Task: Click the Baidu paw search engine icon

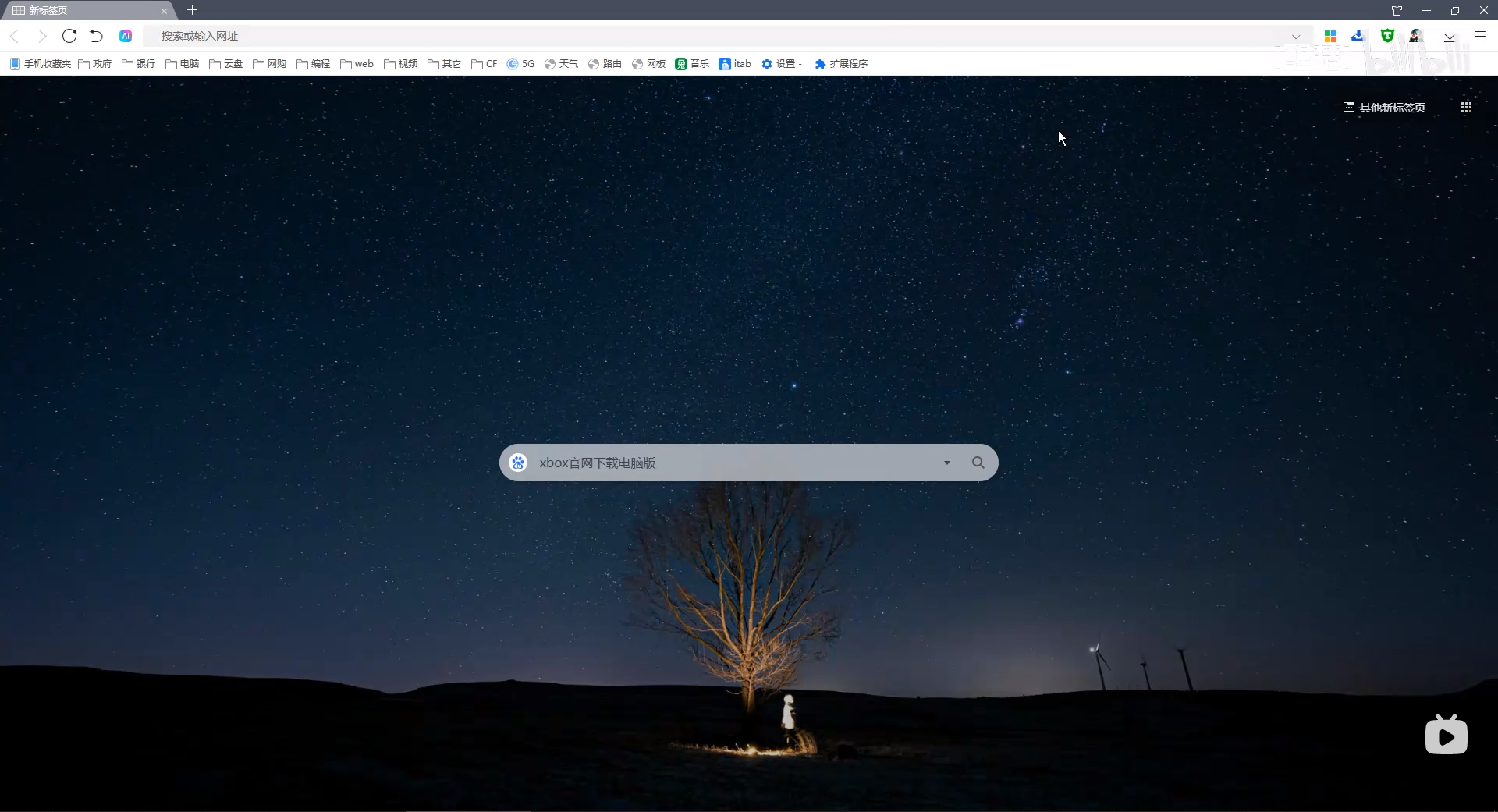Action: 518,463
